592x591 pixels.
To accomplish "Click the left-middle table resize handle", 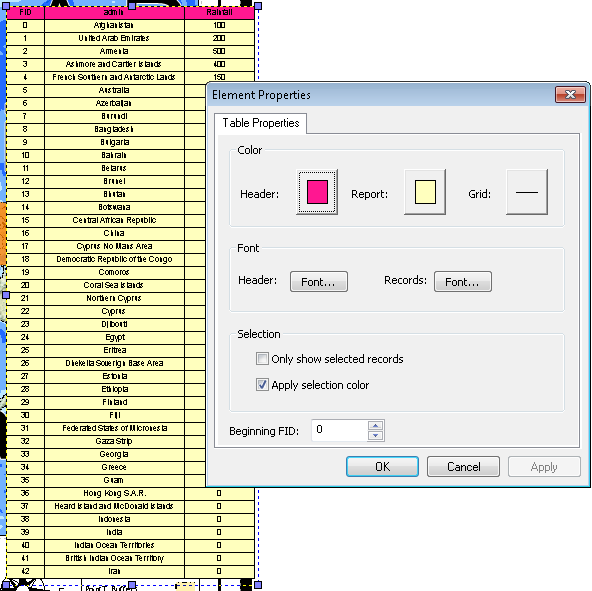I will pyautogui.click(x=6, y=295).
